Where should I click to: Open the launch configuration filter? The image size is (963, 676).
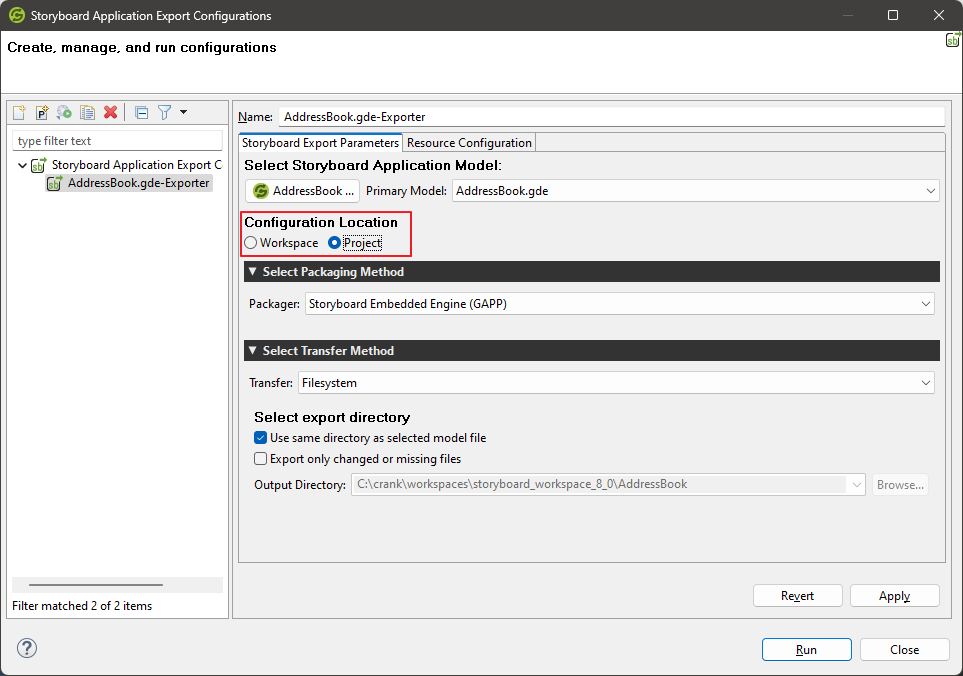point(166,112)
